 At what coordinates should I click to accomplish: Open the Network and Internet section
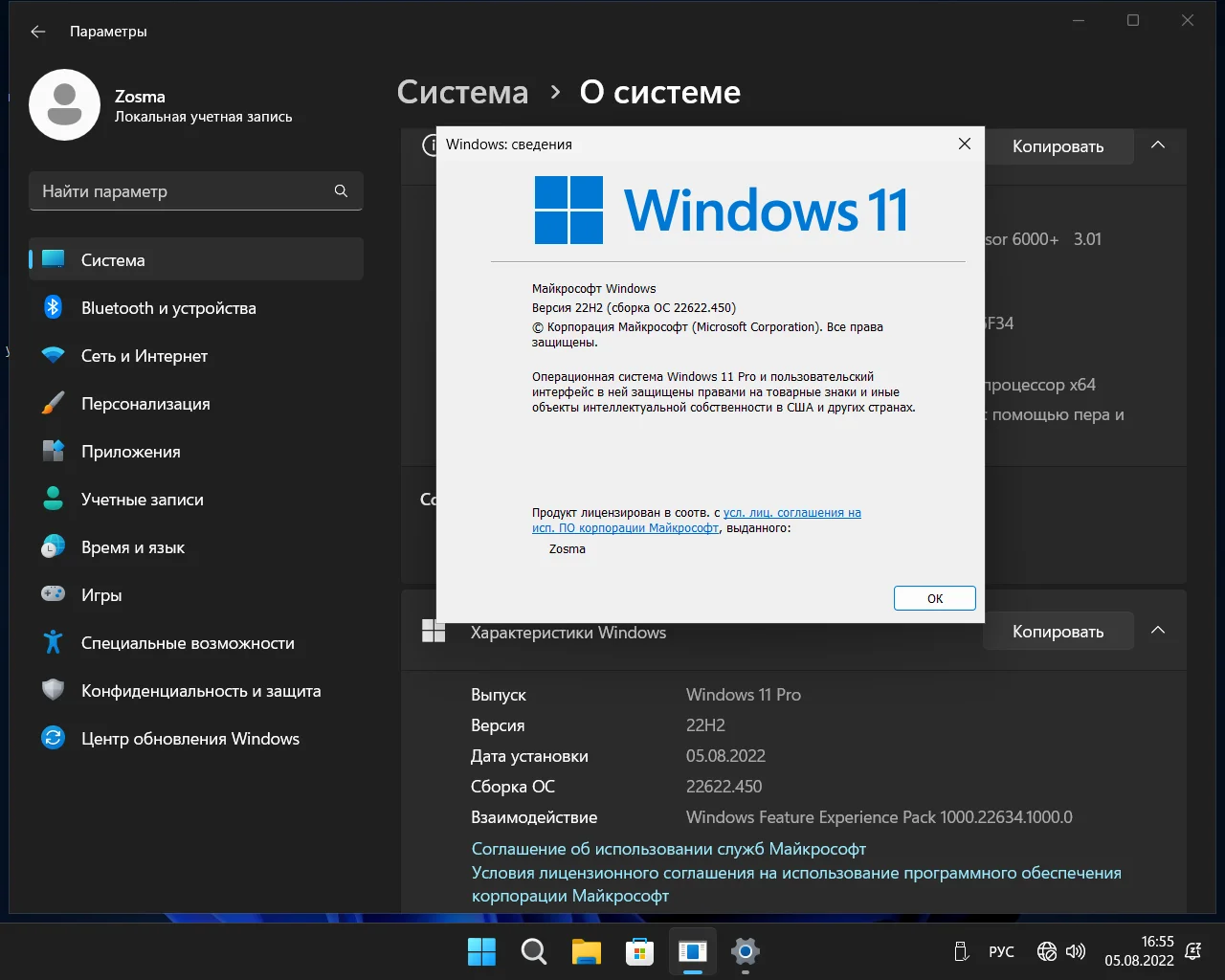(x=144, y=356)
